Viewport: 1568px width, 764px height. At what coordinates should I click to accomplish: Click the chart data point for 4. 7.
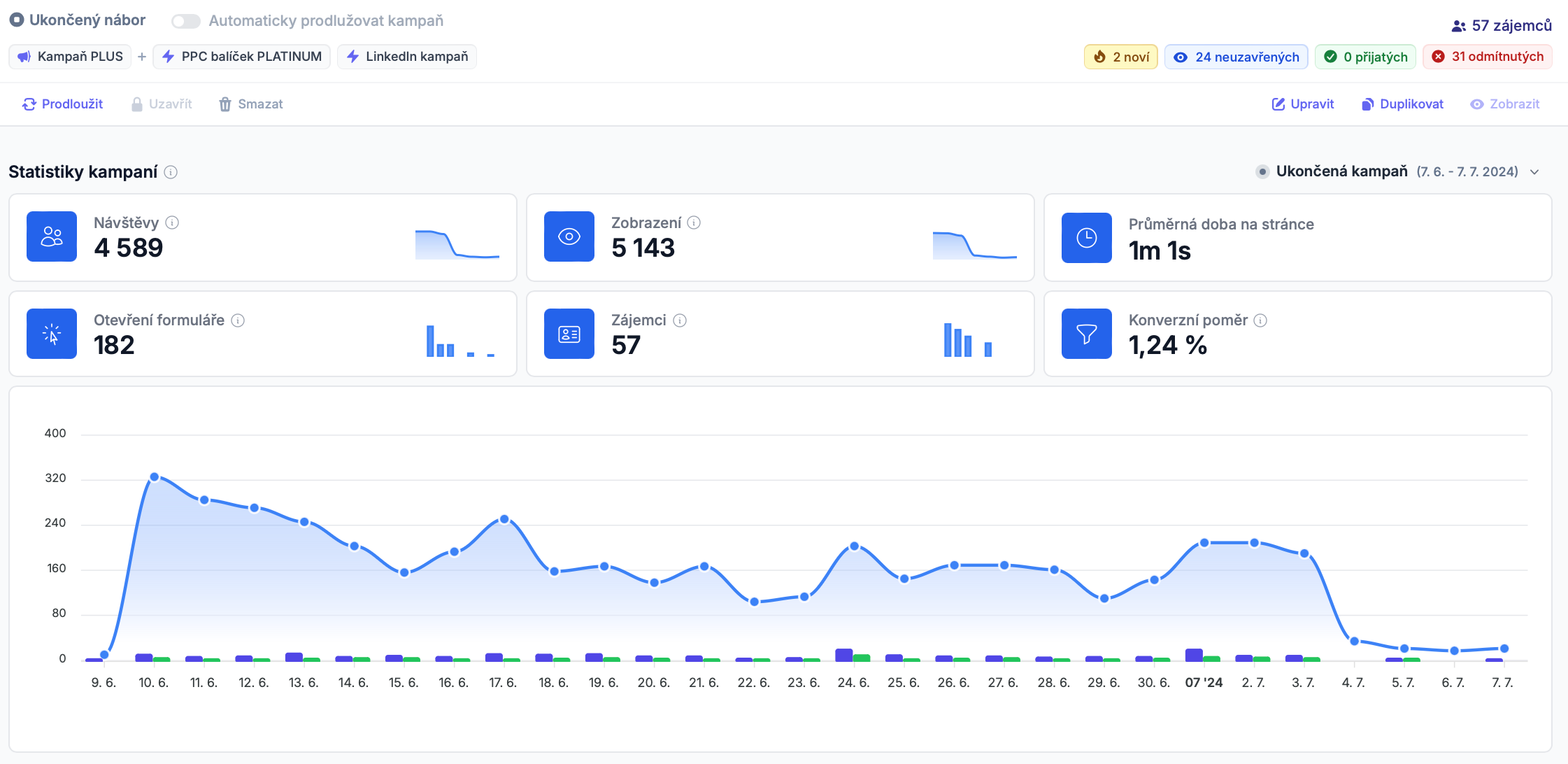tap(1355, 641)
